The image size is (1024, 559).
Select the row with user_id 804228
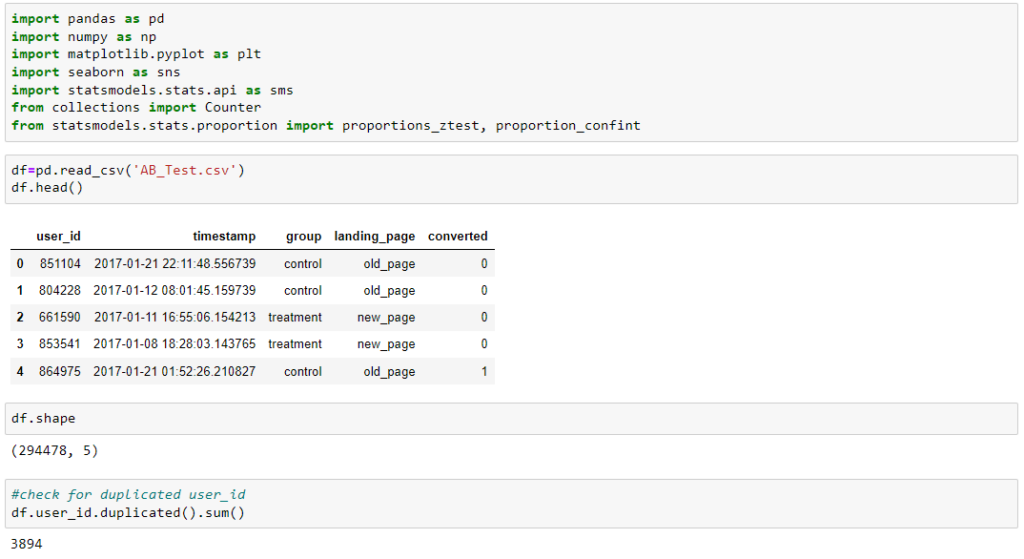[252, 291]
